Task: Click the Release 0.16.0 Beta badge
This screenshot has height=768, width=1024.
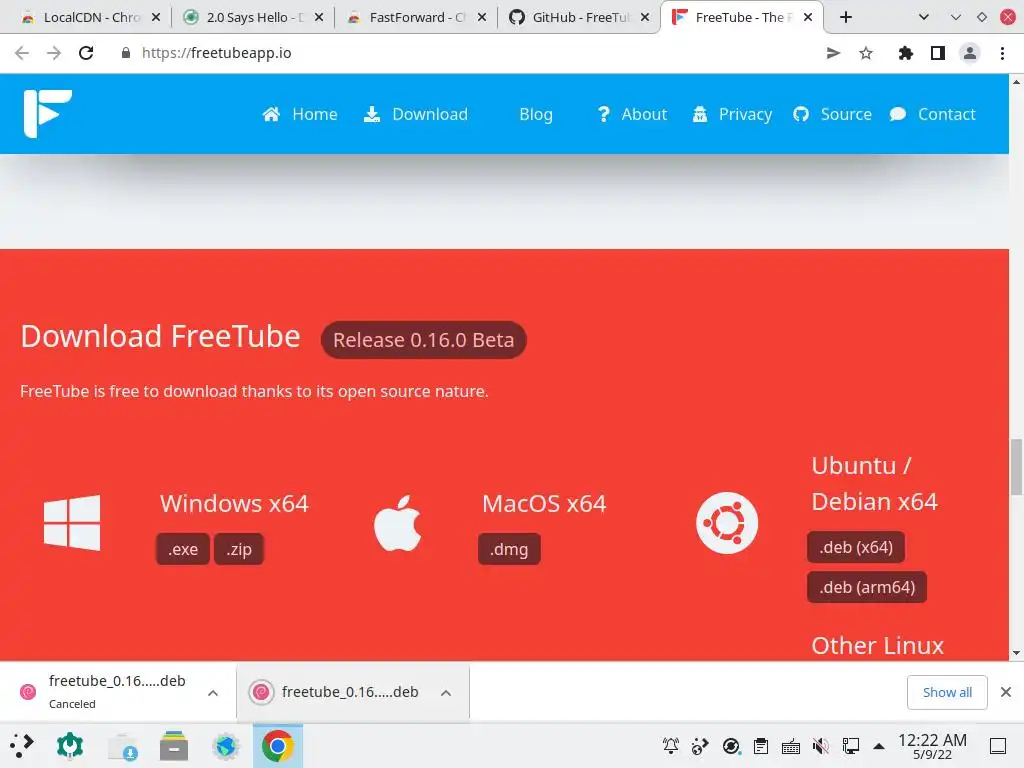Action: [424, 340]
